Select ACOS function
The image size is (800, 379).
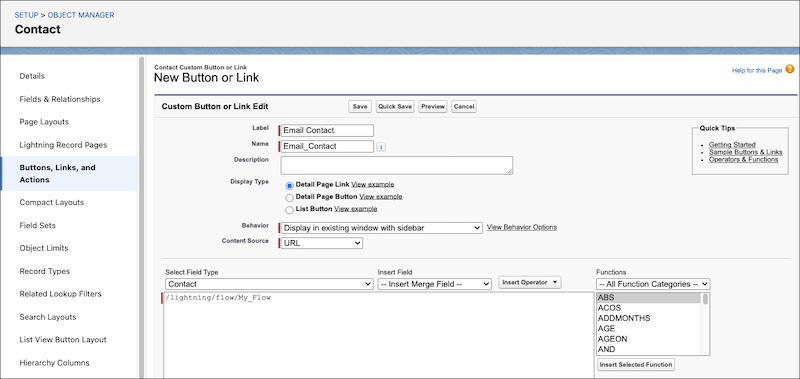(648, 308)
